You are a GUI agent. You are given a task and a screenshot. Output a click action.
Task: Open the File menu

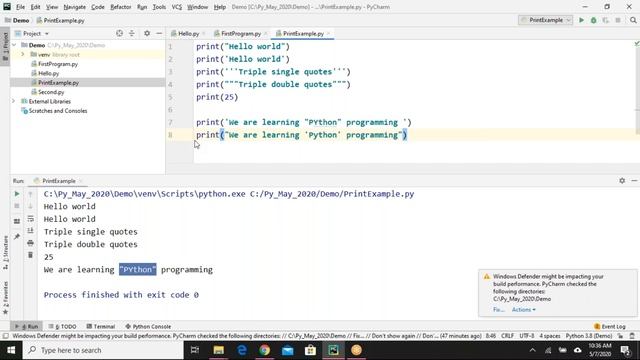click(x=20, y=7)
